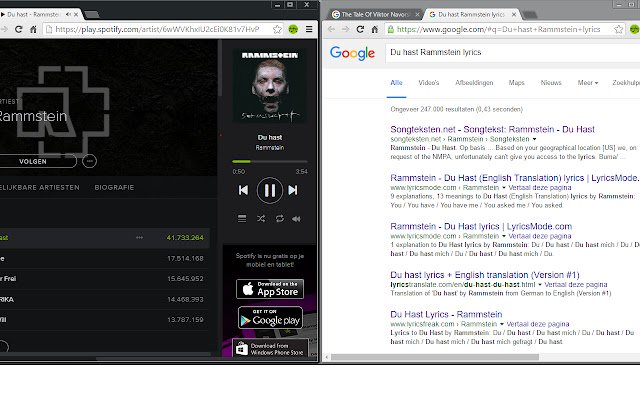
Task: Open Du Hast English Translation LyricsMode result
Action: tap(515, 178)
